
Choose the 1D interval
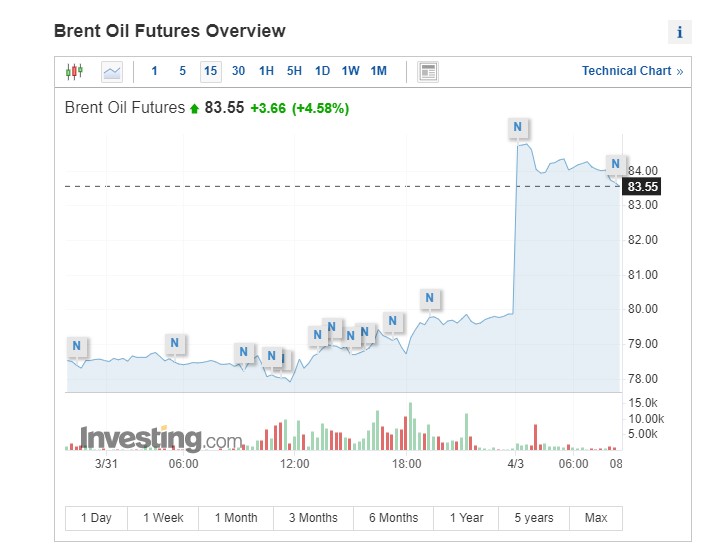(322, 71)
